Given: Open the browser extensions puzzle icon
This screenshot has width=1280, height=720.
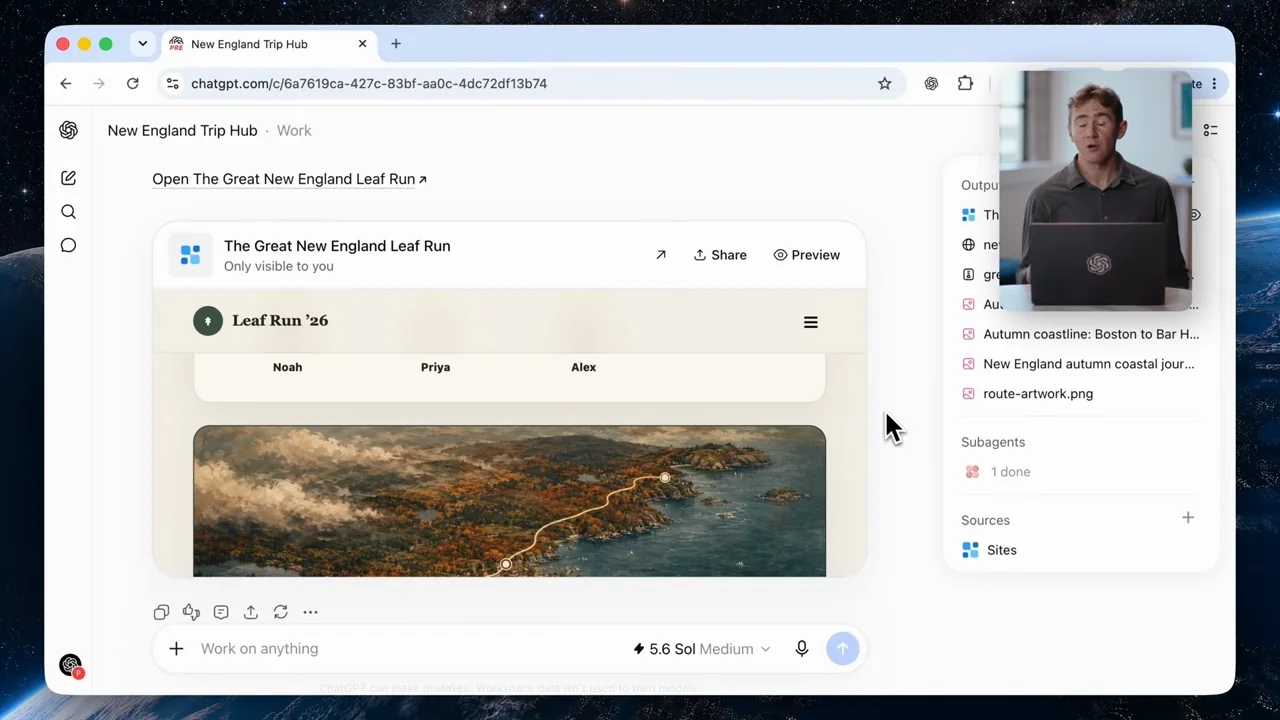Looking at the screenshot, I should pos(965,84).
